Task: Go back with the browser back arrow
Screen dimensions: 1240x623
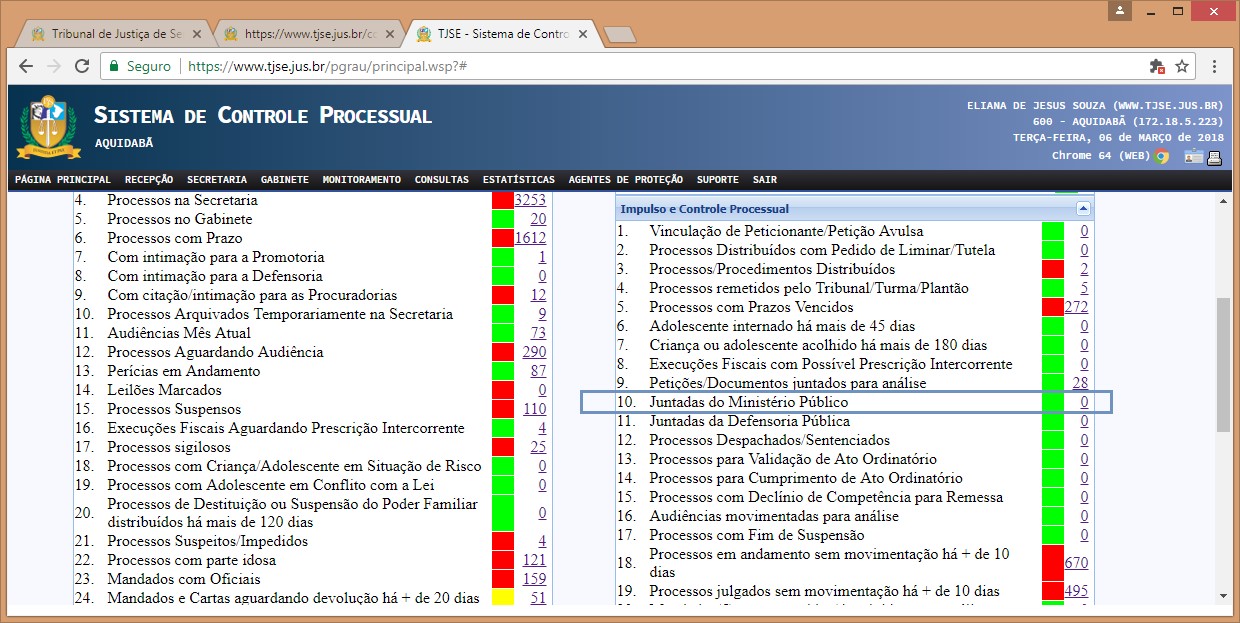Action: coord(26,67)
